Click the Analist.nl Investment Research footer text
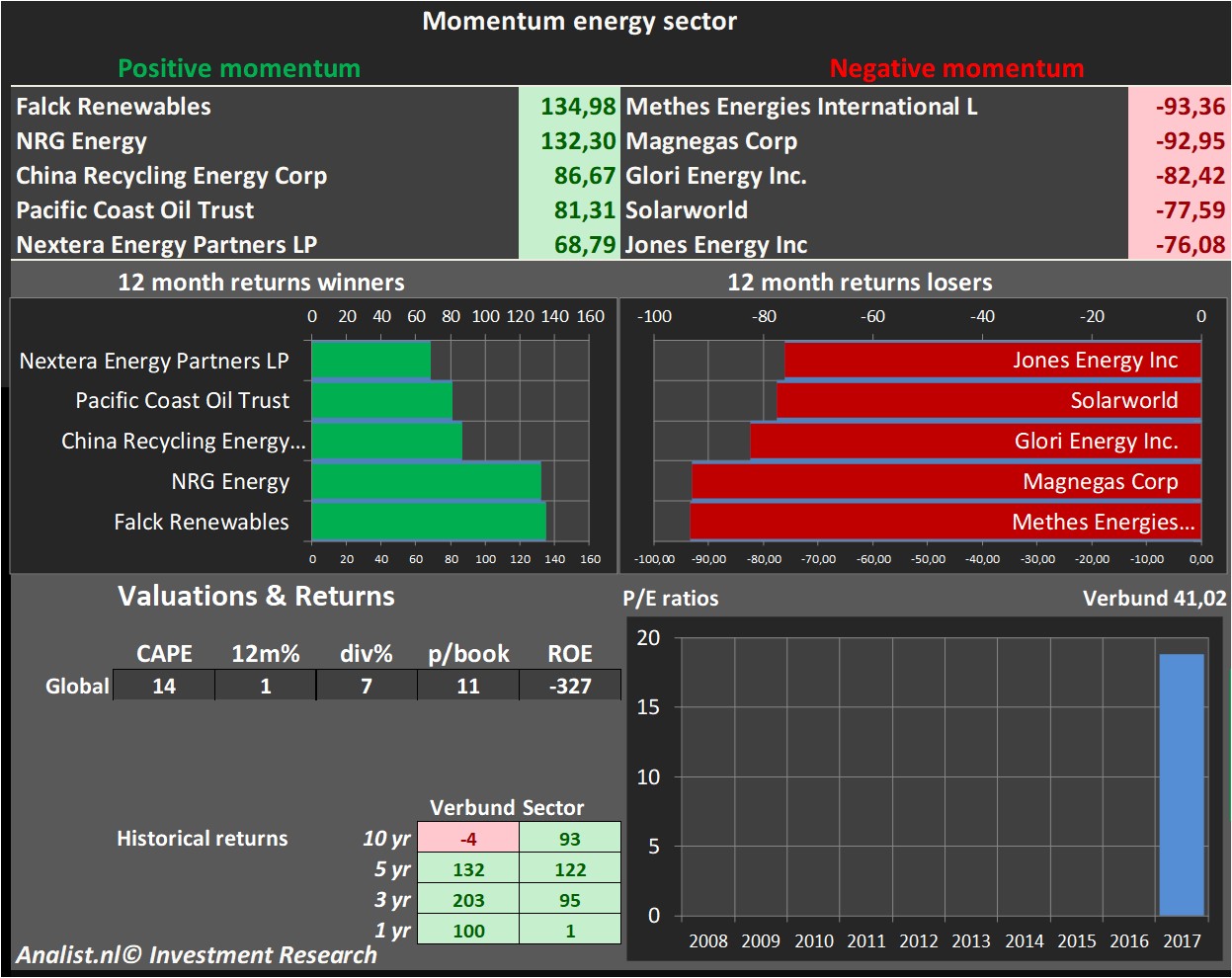 click(x=197, y=955)
